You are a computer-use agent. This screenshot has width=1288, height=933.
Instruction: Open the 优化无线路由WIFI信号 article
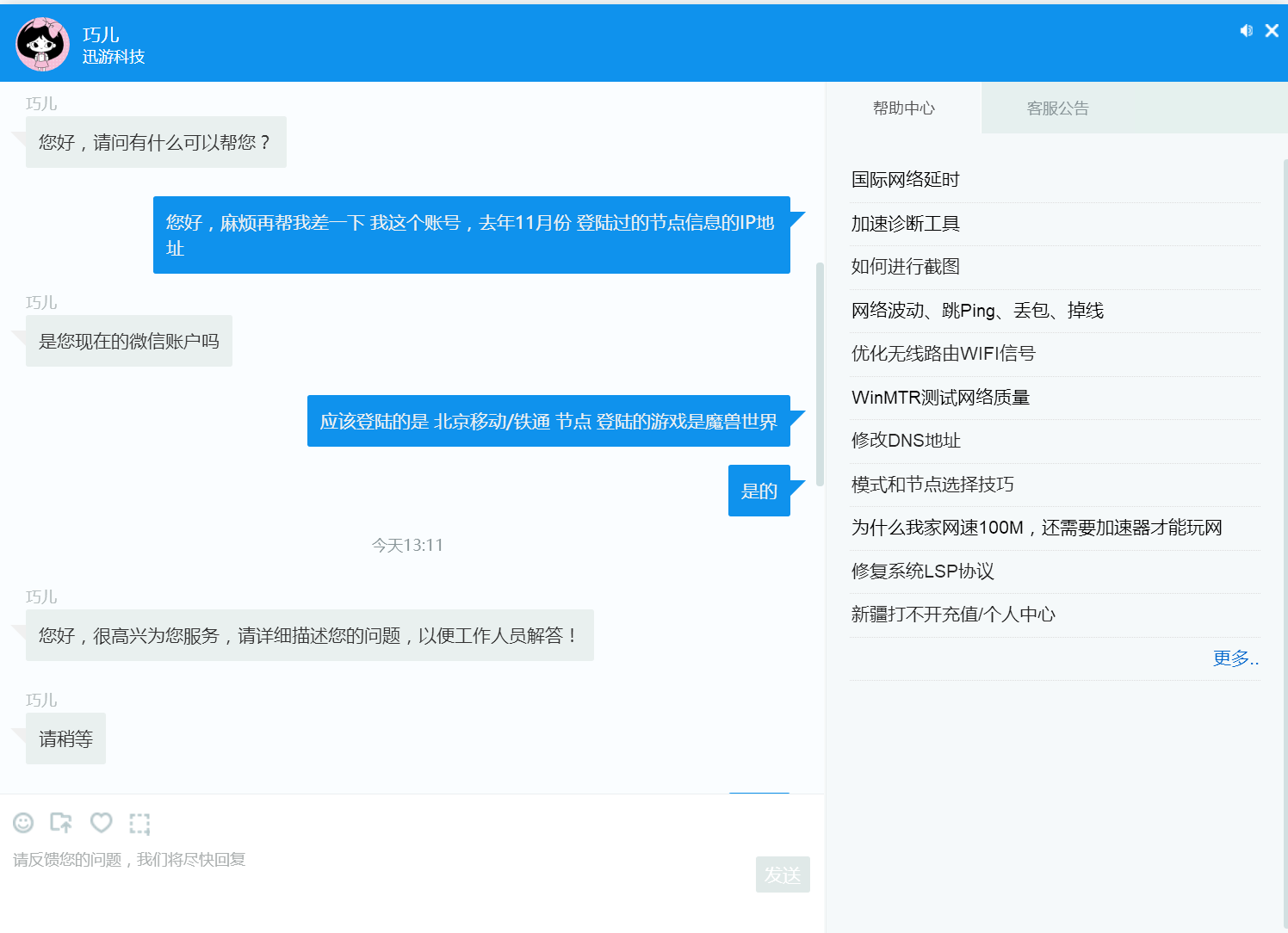point(943,354)
